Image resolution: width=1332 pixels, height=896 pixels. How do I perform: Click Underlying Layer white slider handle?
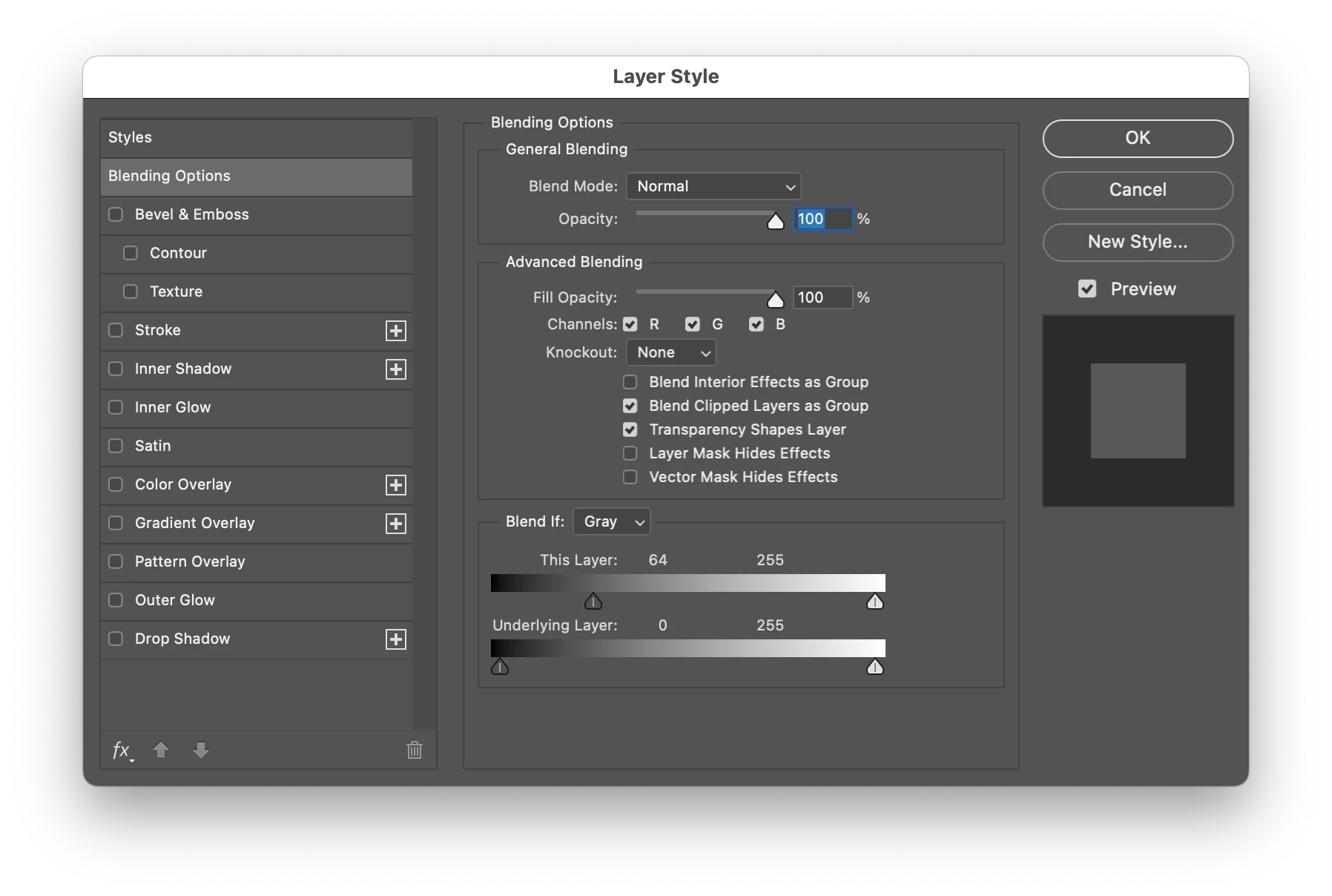[x=875, y=667]
